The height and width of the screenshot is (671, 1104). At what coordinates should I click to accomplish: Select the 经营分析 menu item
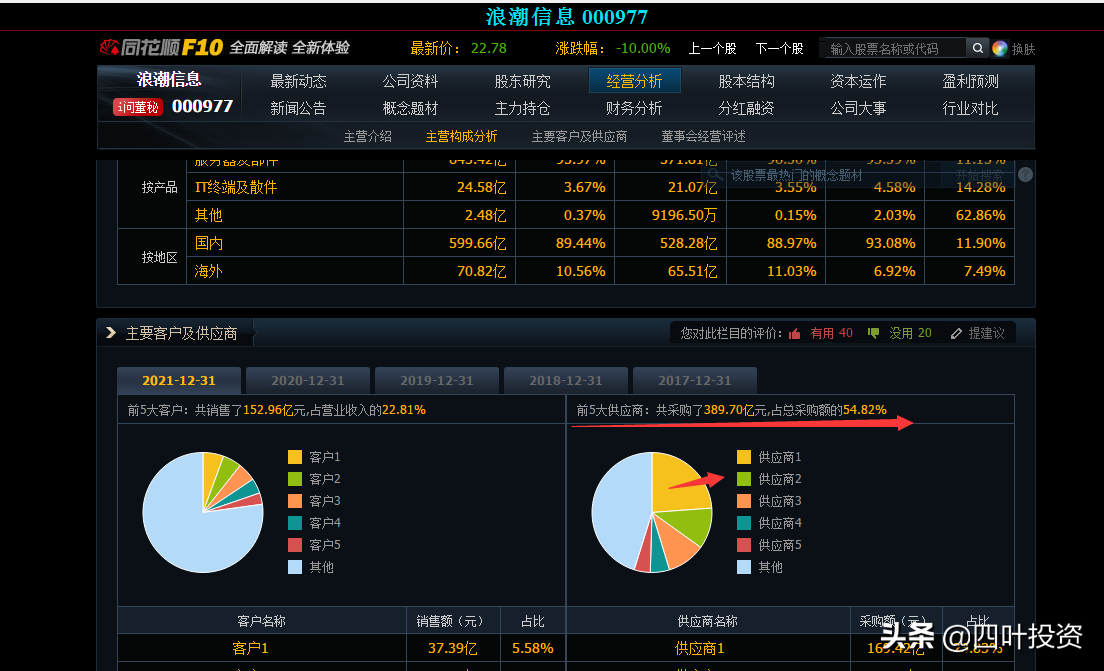(x=634, y=81)
